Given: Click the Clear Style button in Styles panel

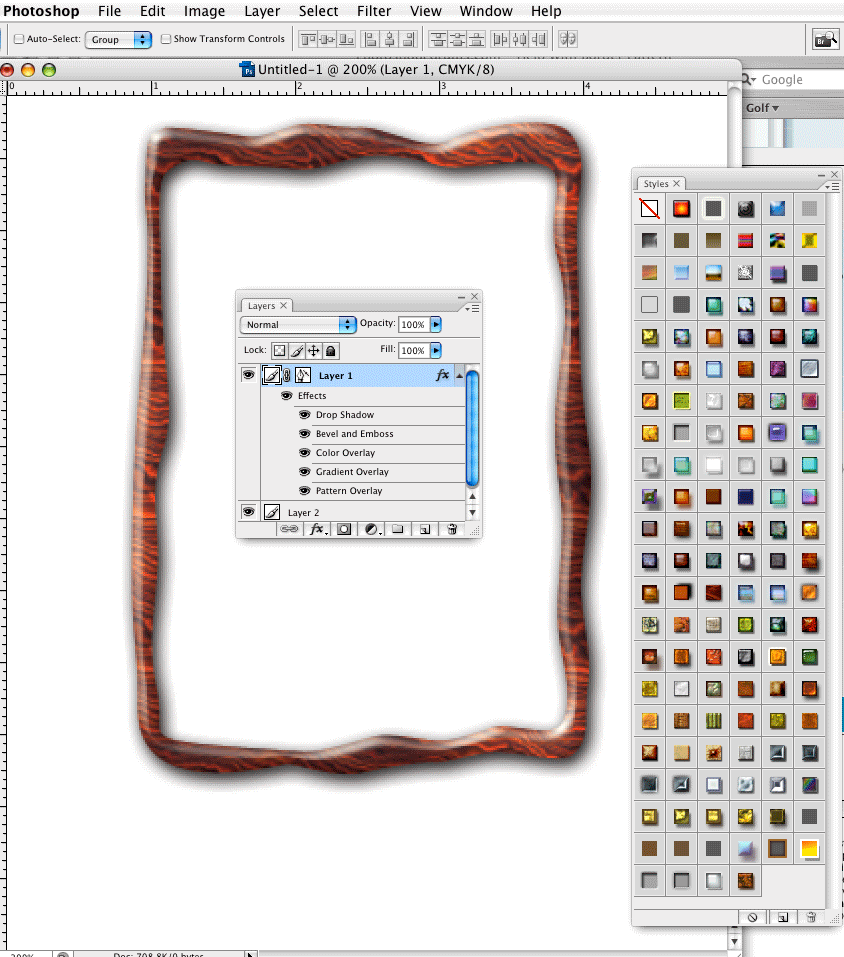Looking at the screenshot, I should point(752,916).
